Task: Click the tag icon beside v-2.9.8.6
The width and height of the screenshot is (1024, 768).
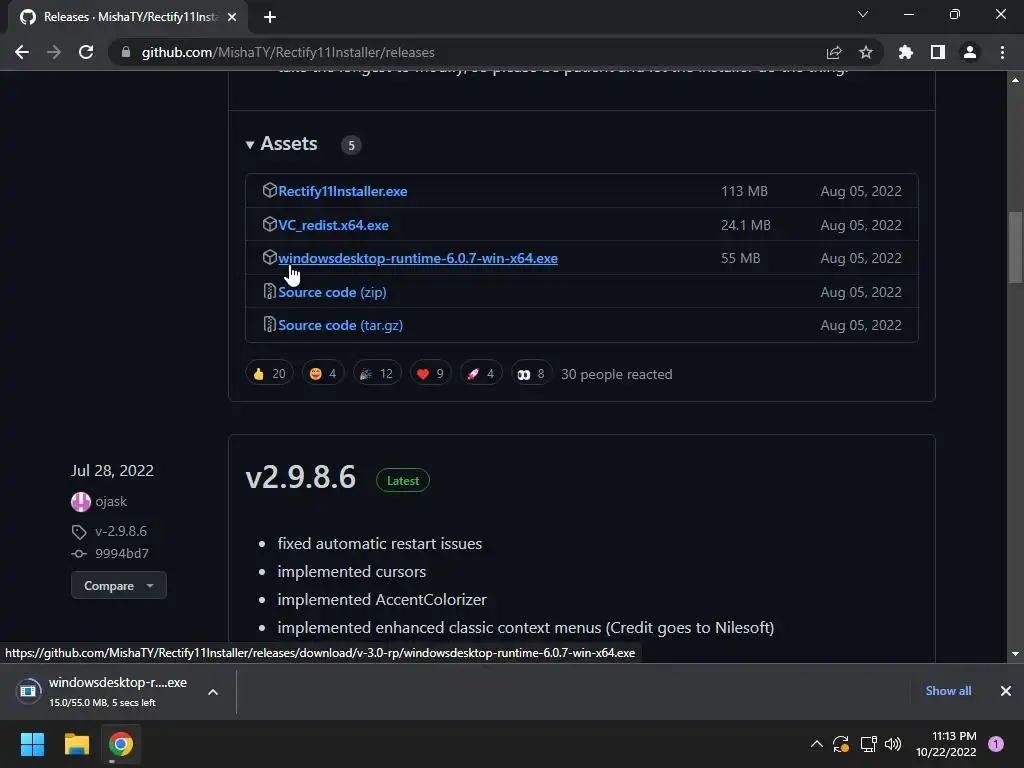Action: [x=79, y=532]
